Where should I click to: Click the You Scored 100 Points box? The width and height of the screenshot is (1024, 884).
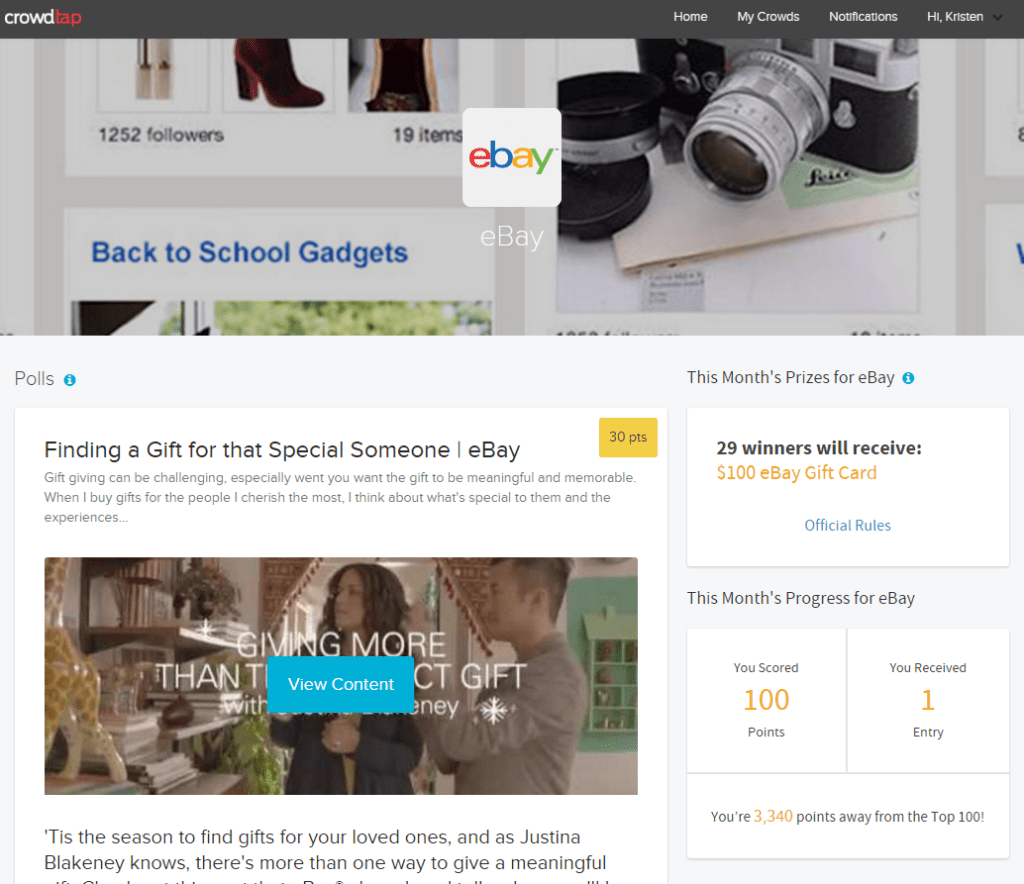click(766, 701)
